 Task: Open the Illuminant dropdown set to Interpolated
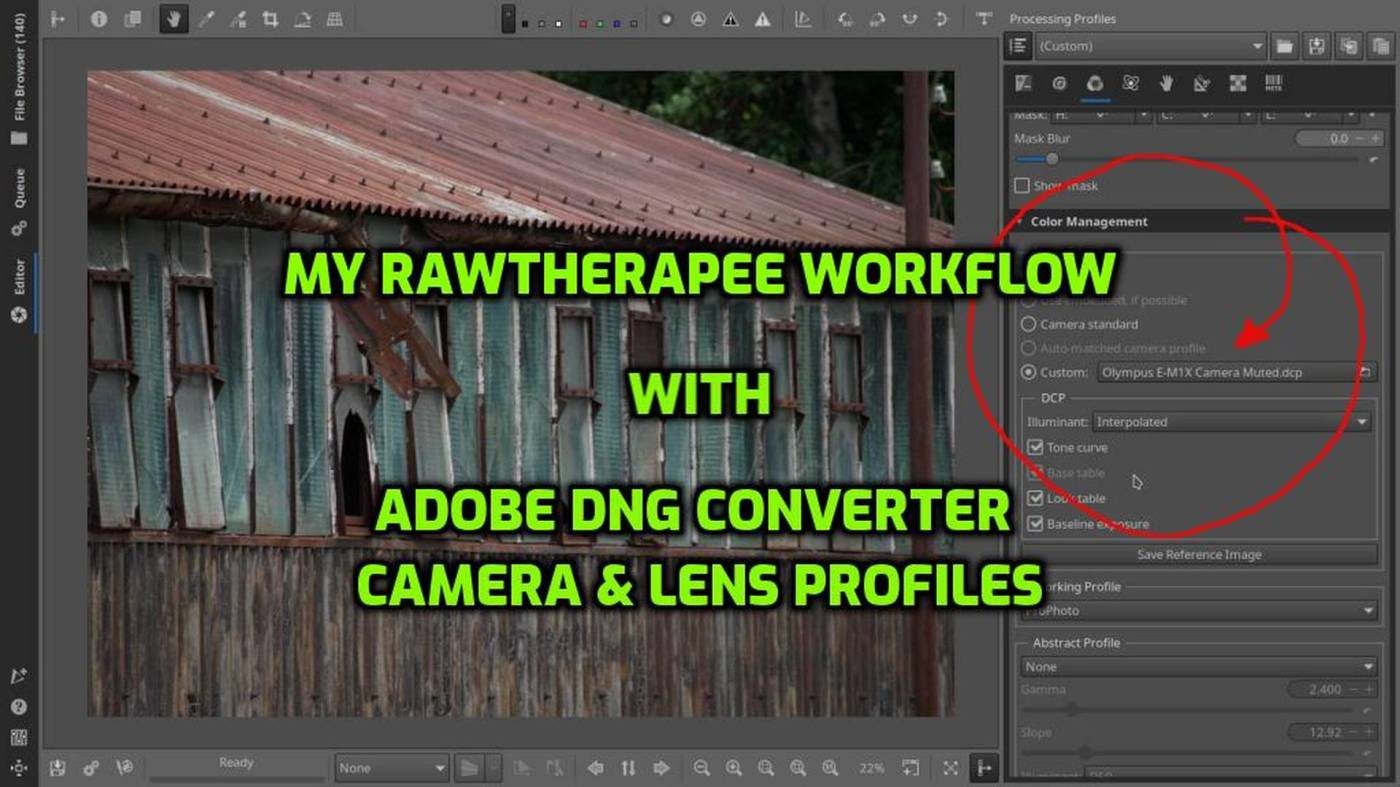[x=1233, y=422]
